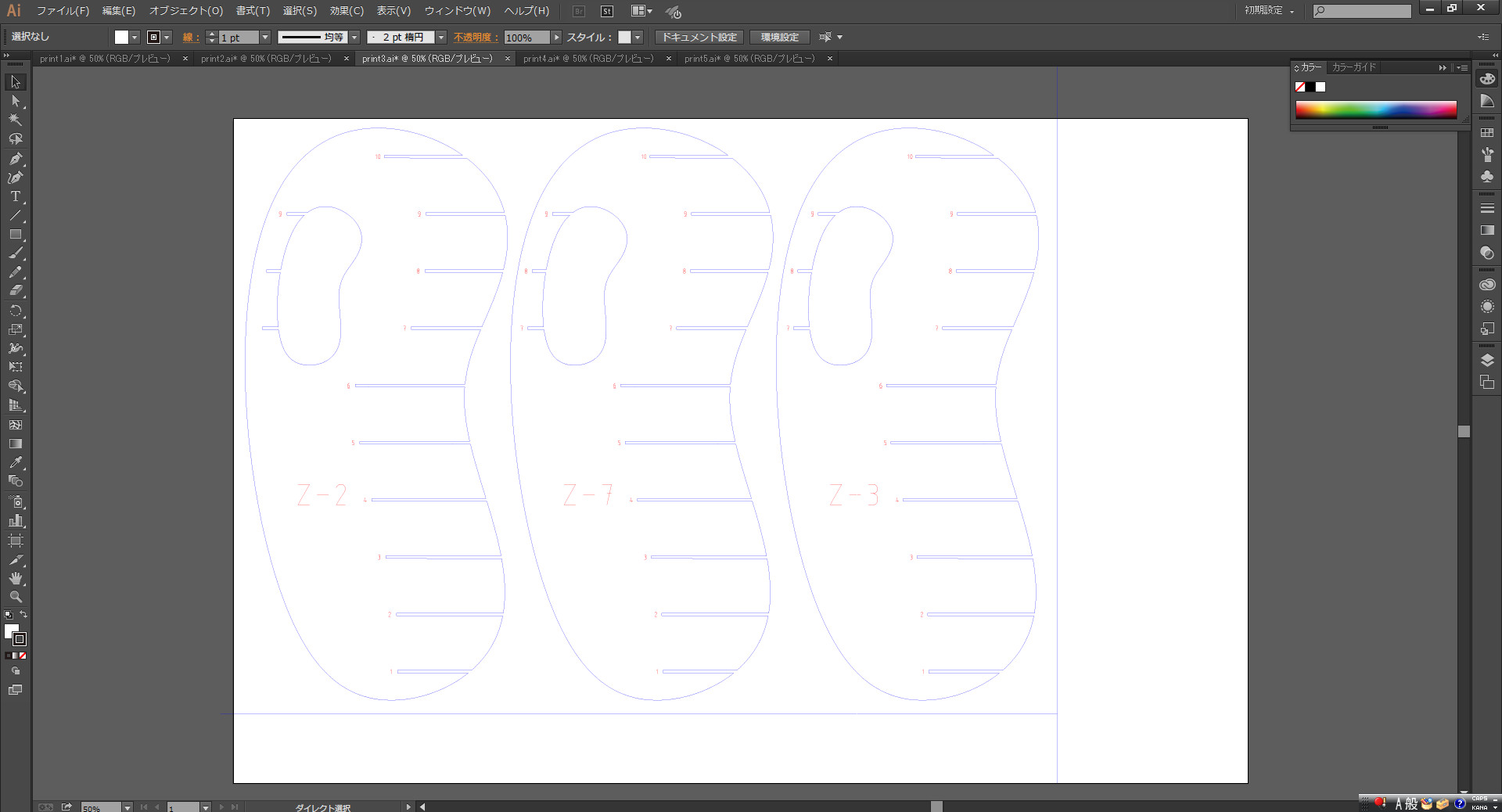Viewport: 1502px width, 812px height.
Task: Open the Swatches panel icon in dock
Action: (x=1487, y=133)
